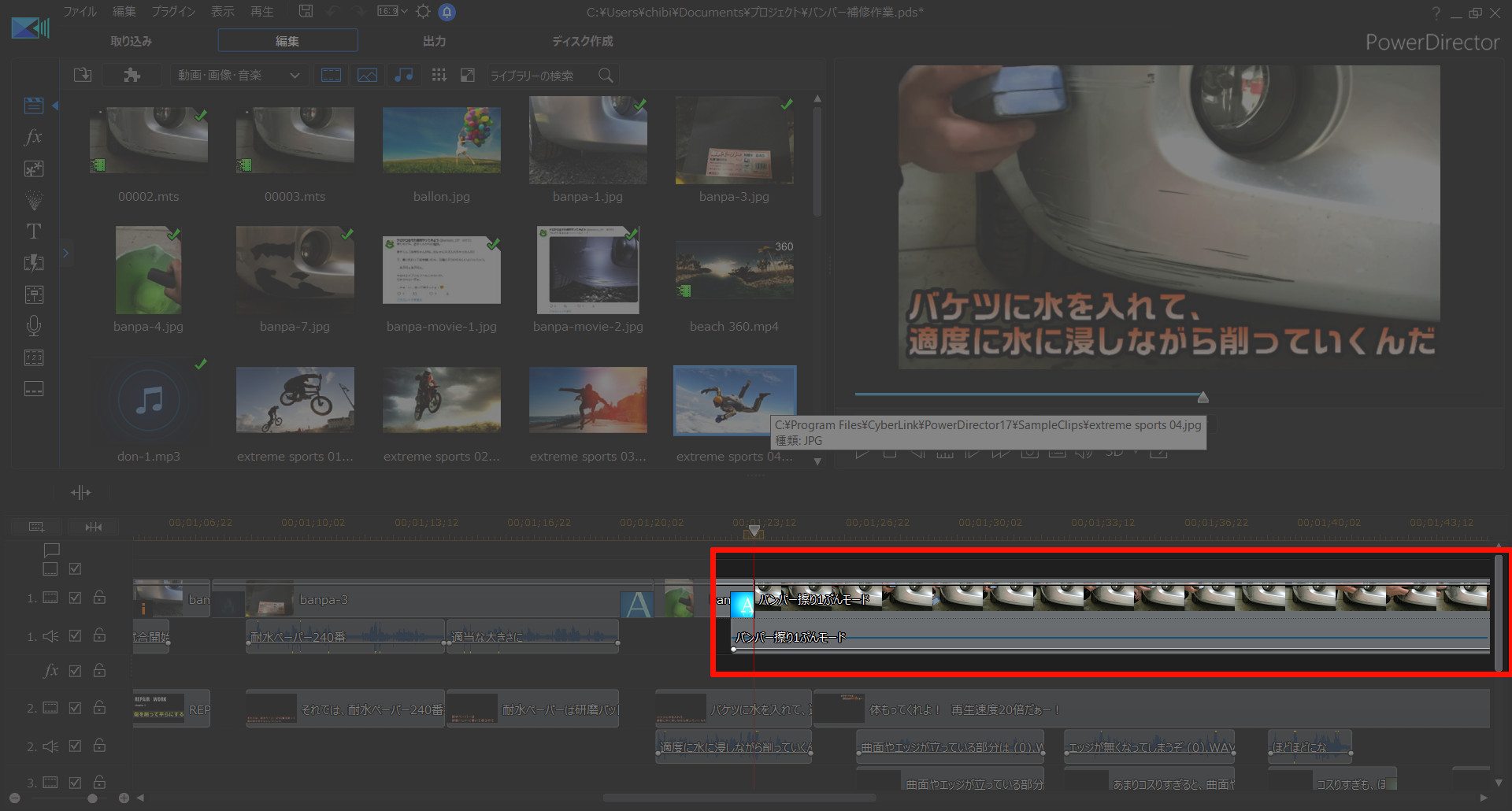
Task: Open the Subtitle Room
Action: pos(34,389)
